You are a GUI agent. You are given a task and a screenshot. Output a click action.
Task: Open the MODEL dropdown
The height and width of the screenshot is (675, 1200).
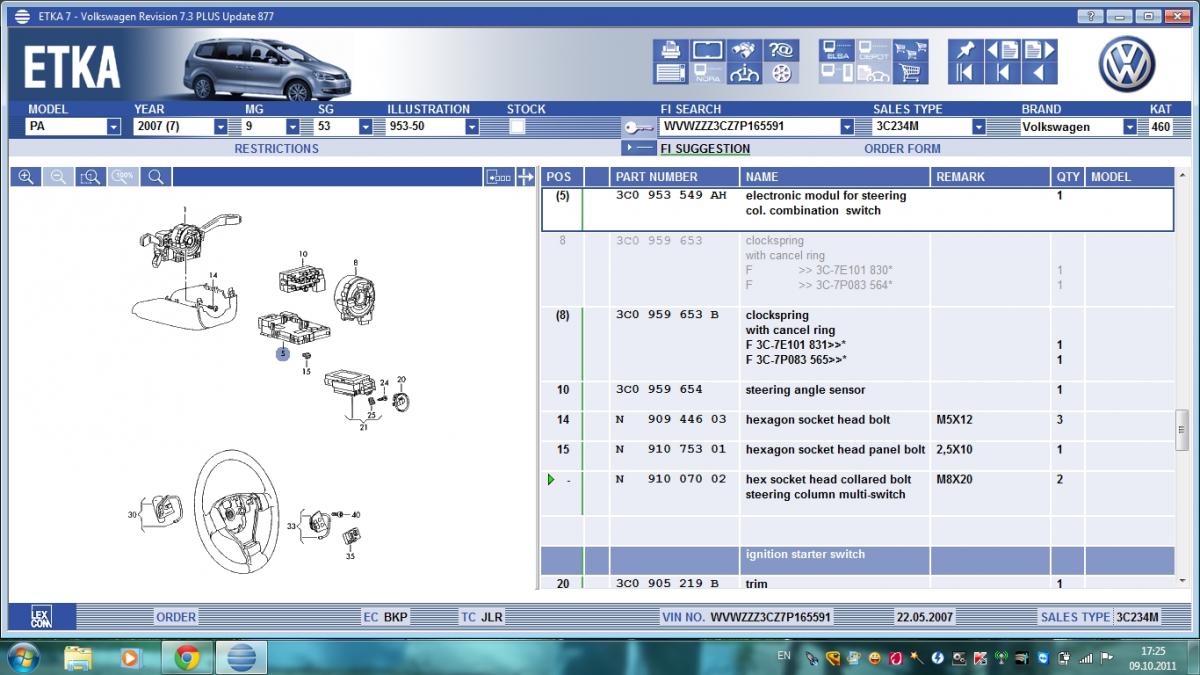[x=114, y=127]
